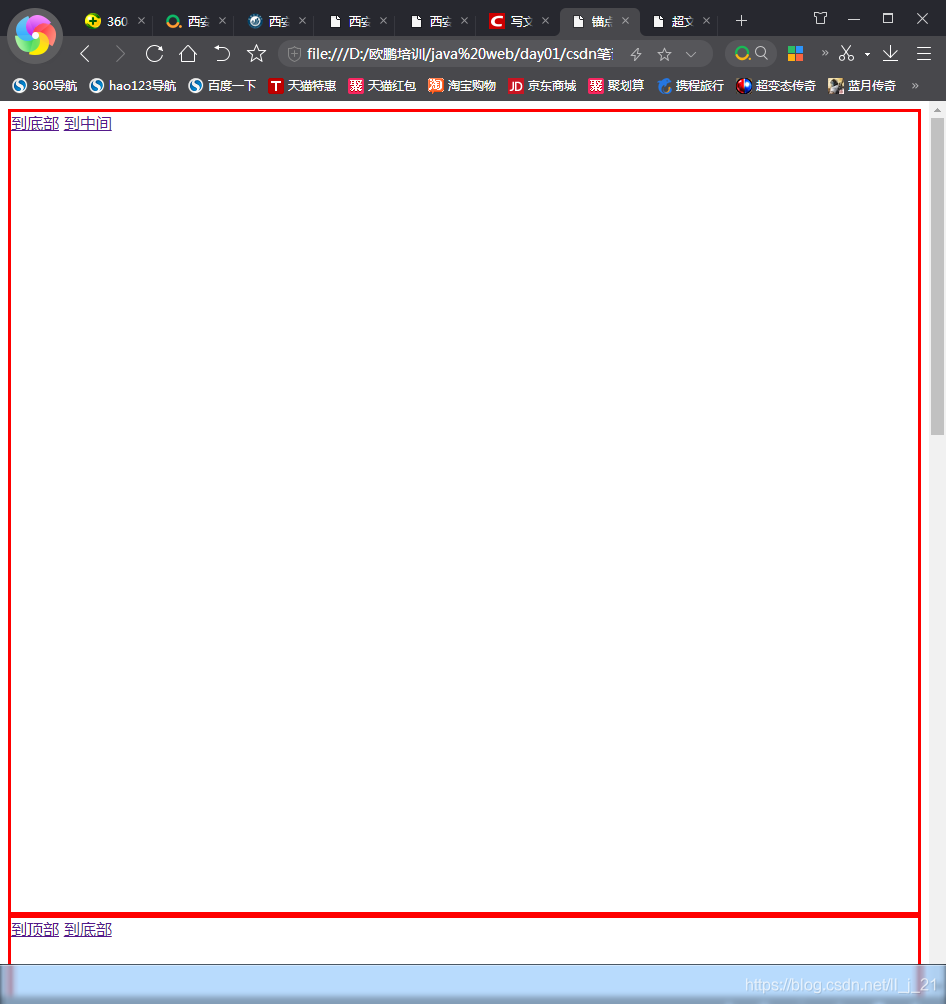
Task: Reload the current page
Action: [154, 54]
